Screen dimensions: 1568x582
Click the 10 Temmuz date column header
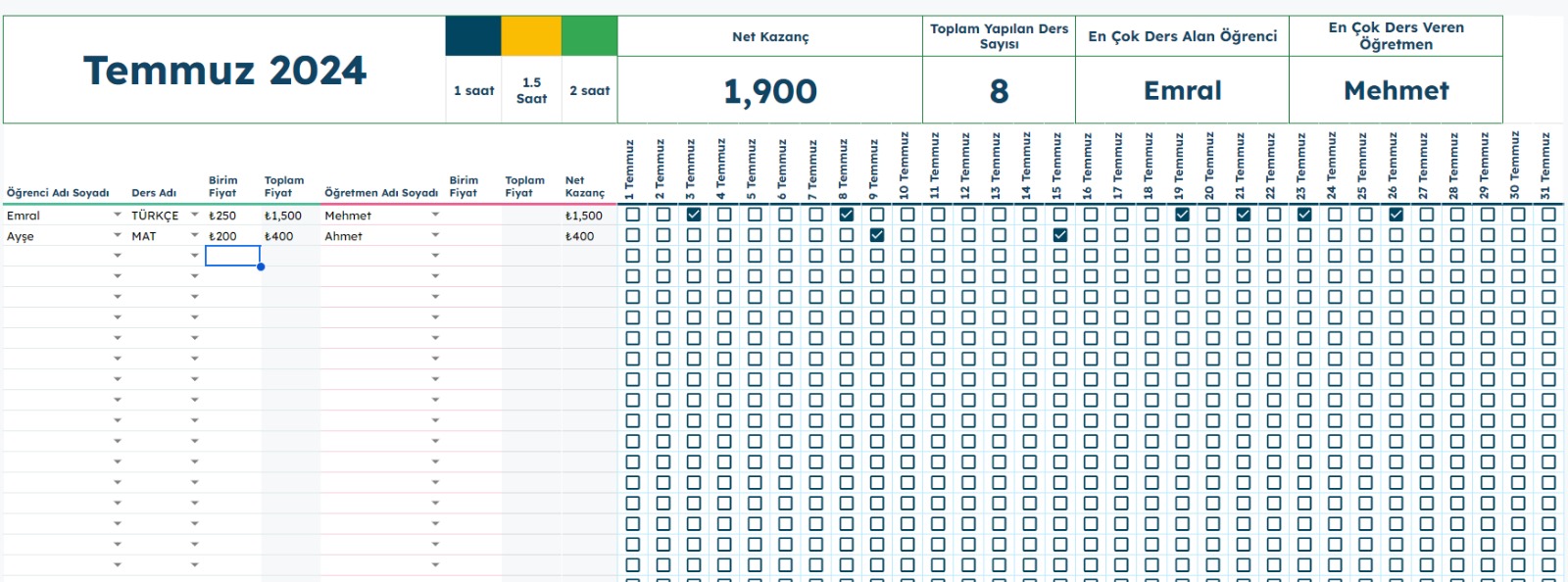[x=905, y=167]
